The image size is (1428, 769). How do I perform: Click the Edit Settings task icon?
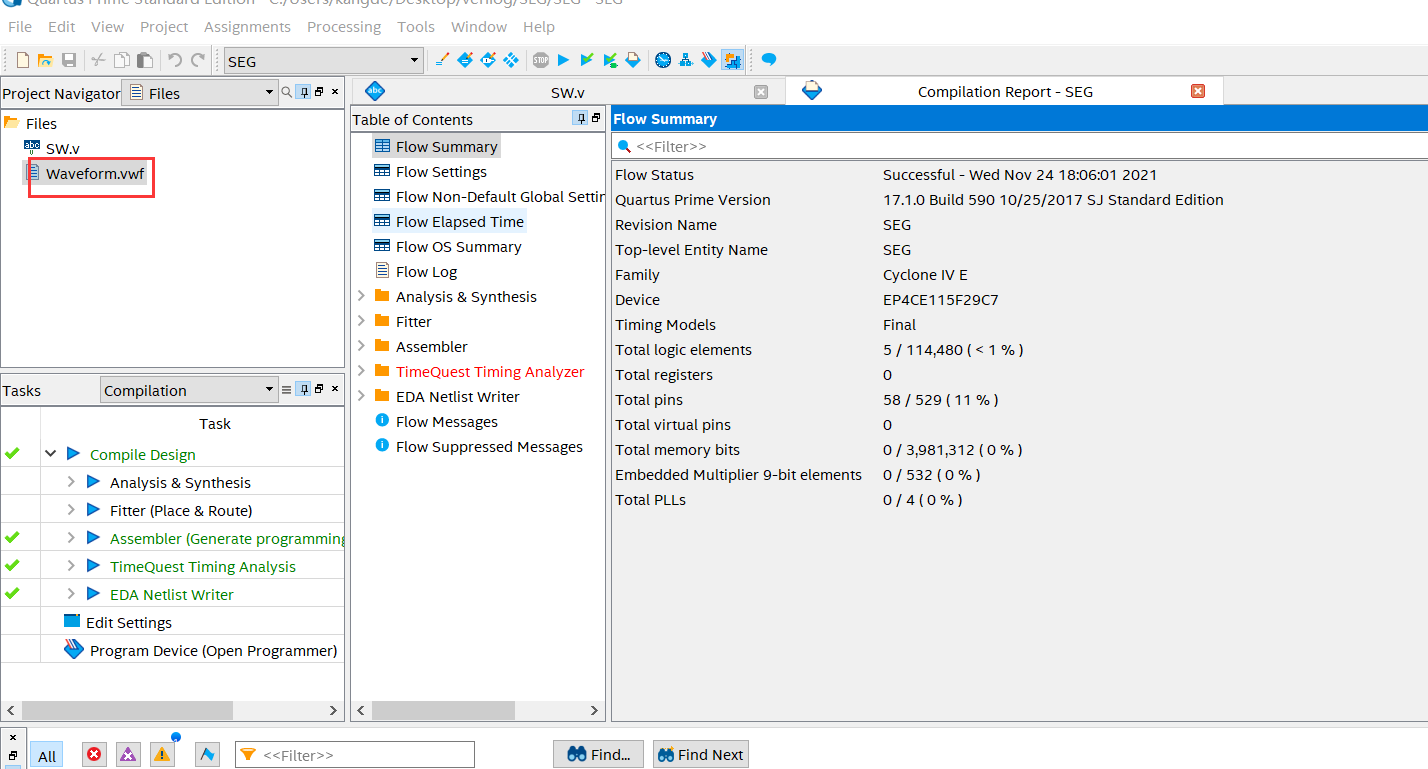pyautogui.click(x=72, y=621)
